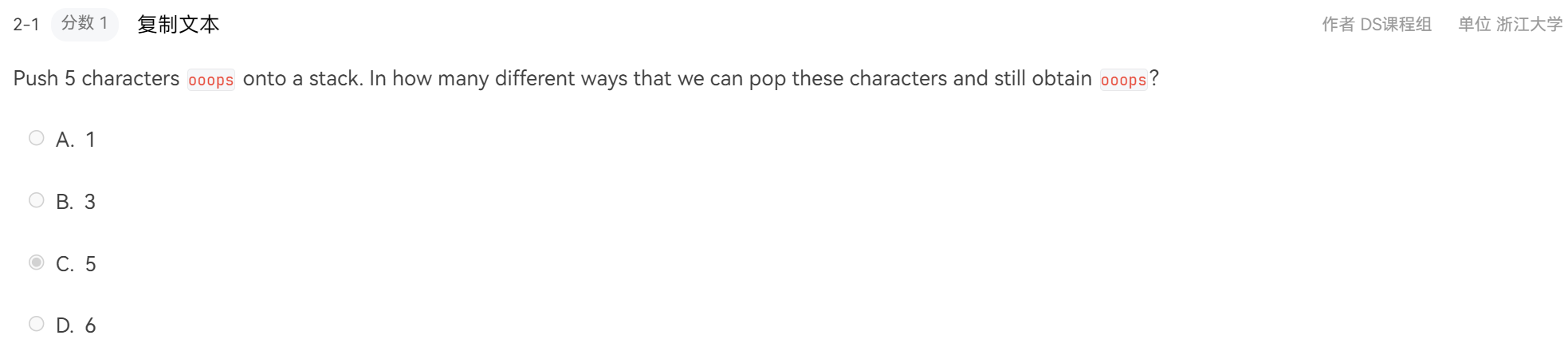Click the institution name 浙江大学

click(x=1529, y=25)
